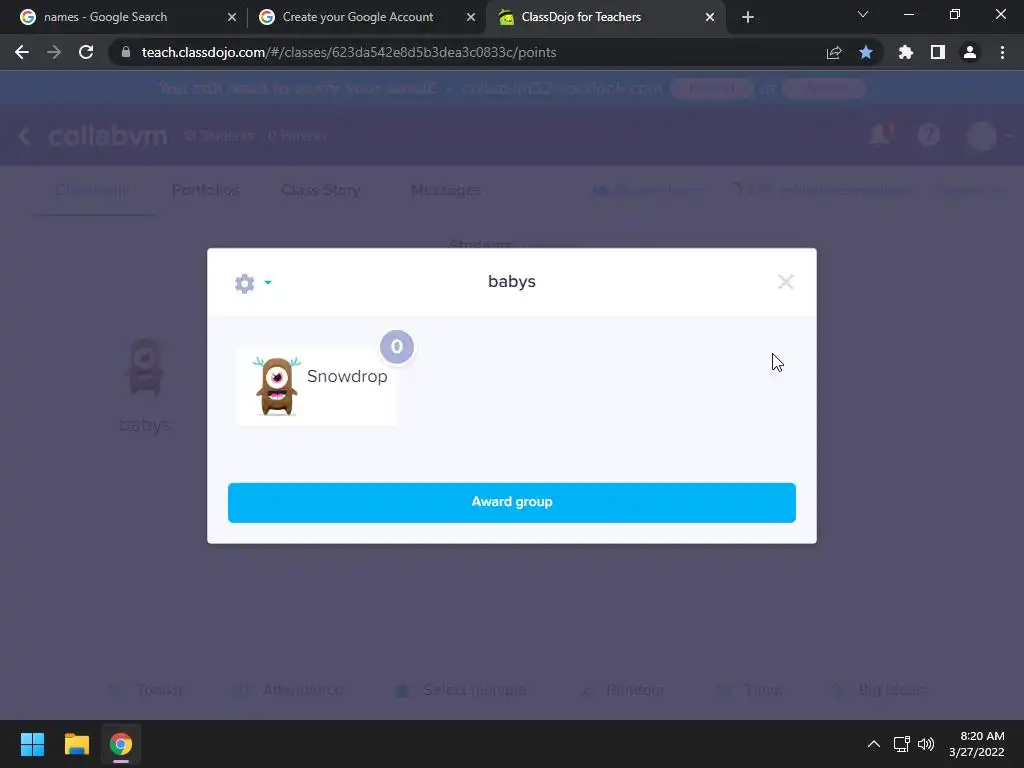Click Snowdrop's zero points badge
The image size is (1024, 768).
396,347
